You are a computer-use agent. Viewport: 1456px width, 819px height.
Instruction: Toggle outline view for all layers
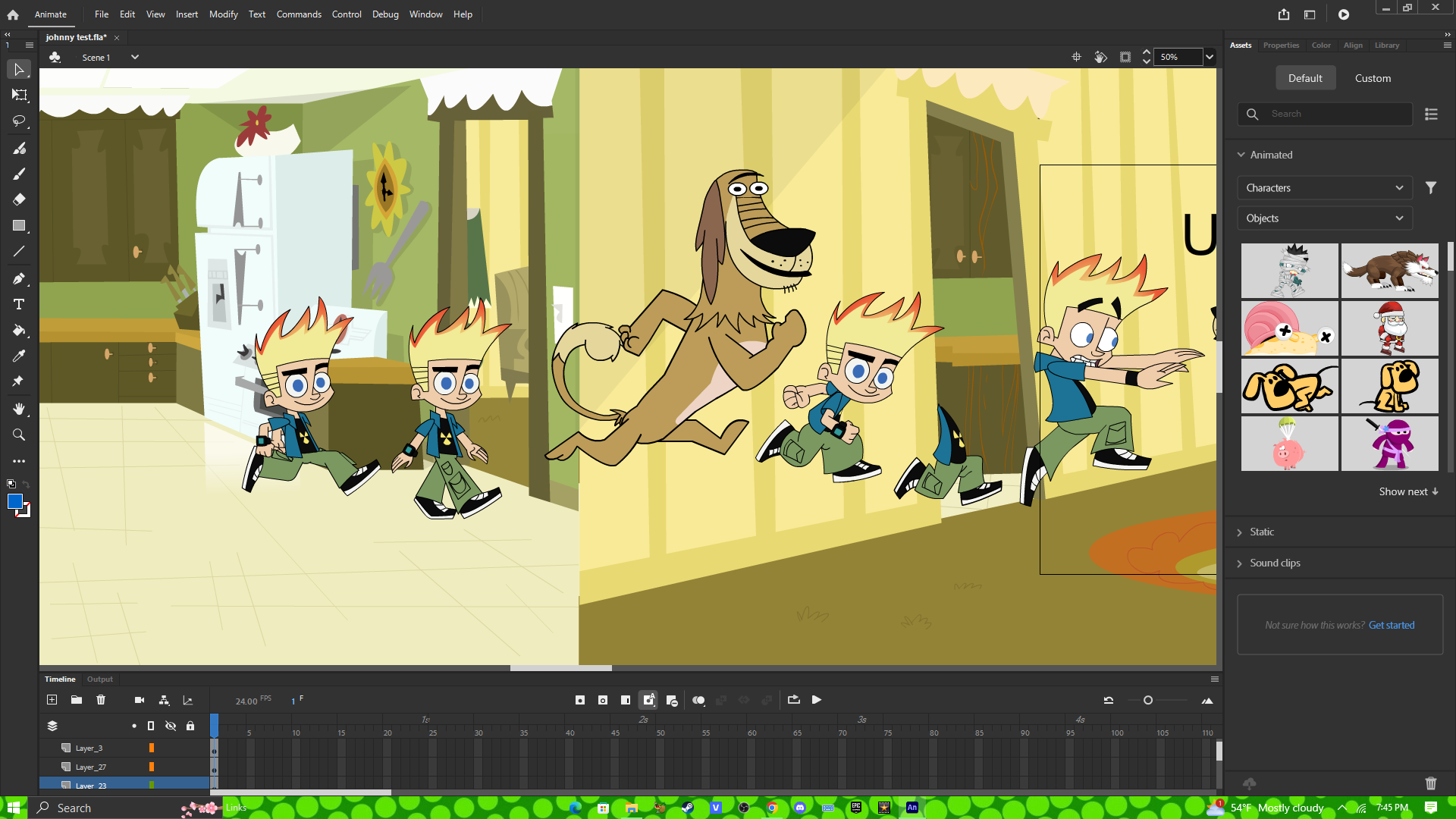pyautogui.click(x=151, y=726)
